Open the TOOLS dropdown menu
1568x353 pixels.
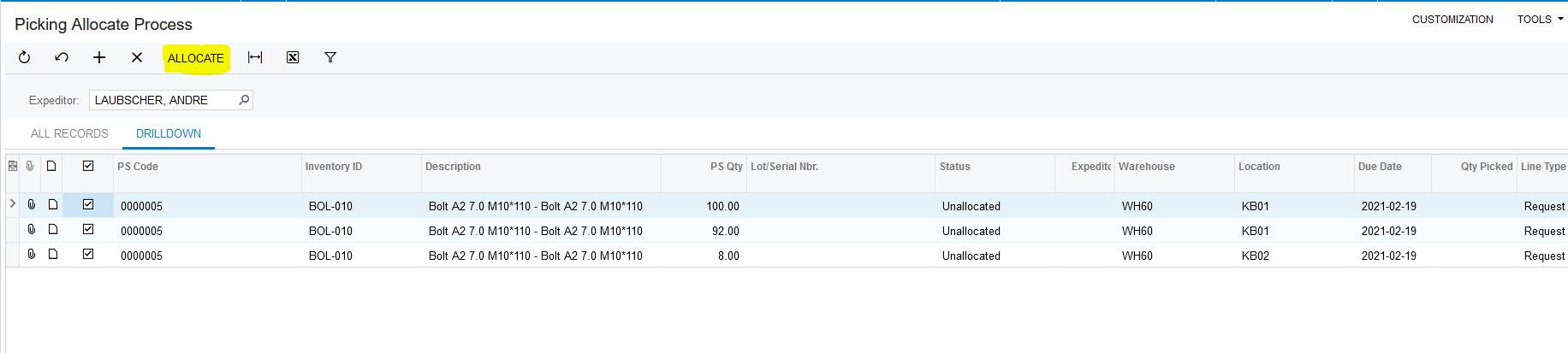(1540, 19)
